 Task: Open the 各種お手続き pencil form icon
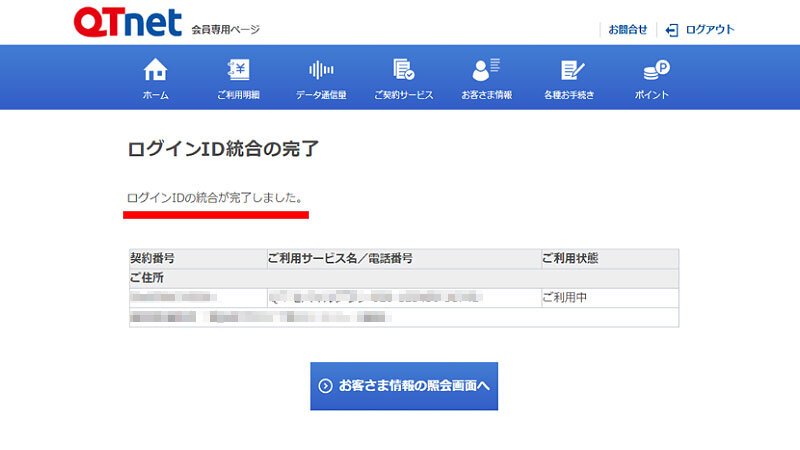click(569, 71)
